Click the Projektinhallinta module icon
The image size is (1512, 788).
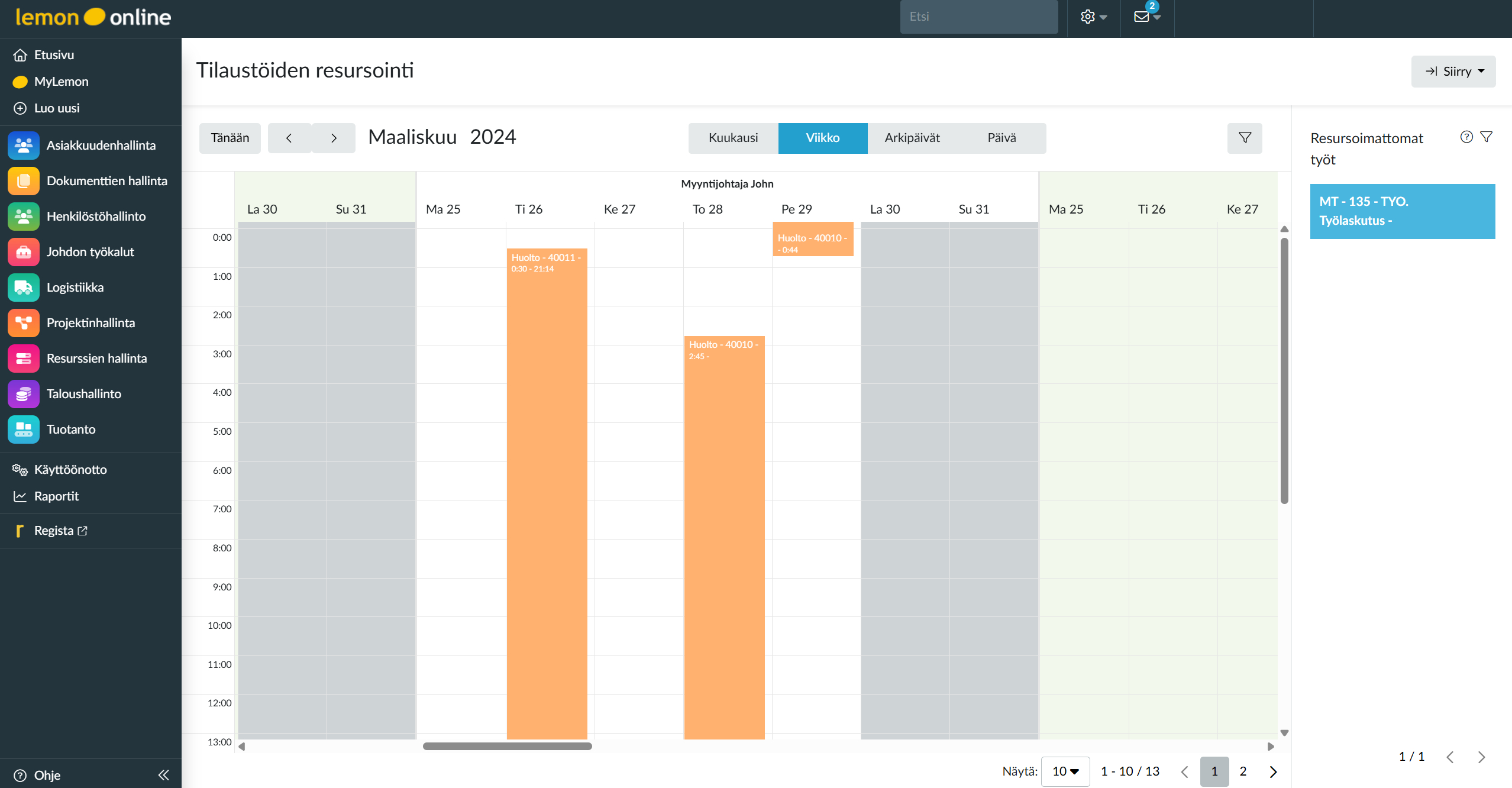click(x=24, y=323)
